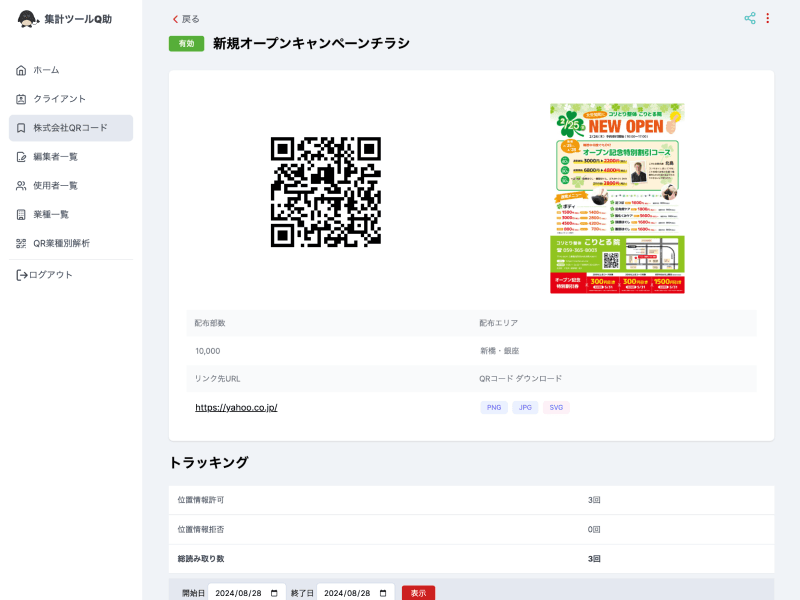Open the red three-dot more menu
The height and width of the screenshot is (600, 800).
pyautogui.click(x=767, y=18)
